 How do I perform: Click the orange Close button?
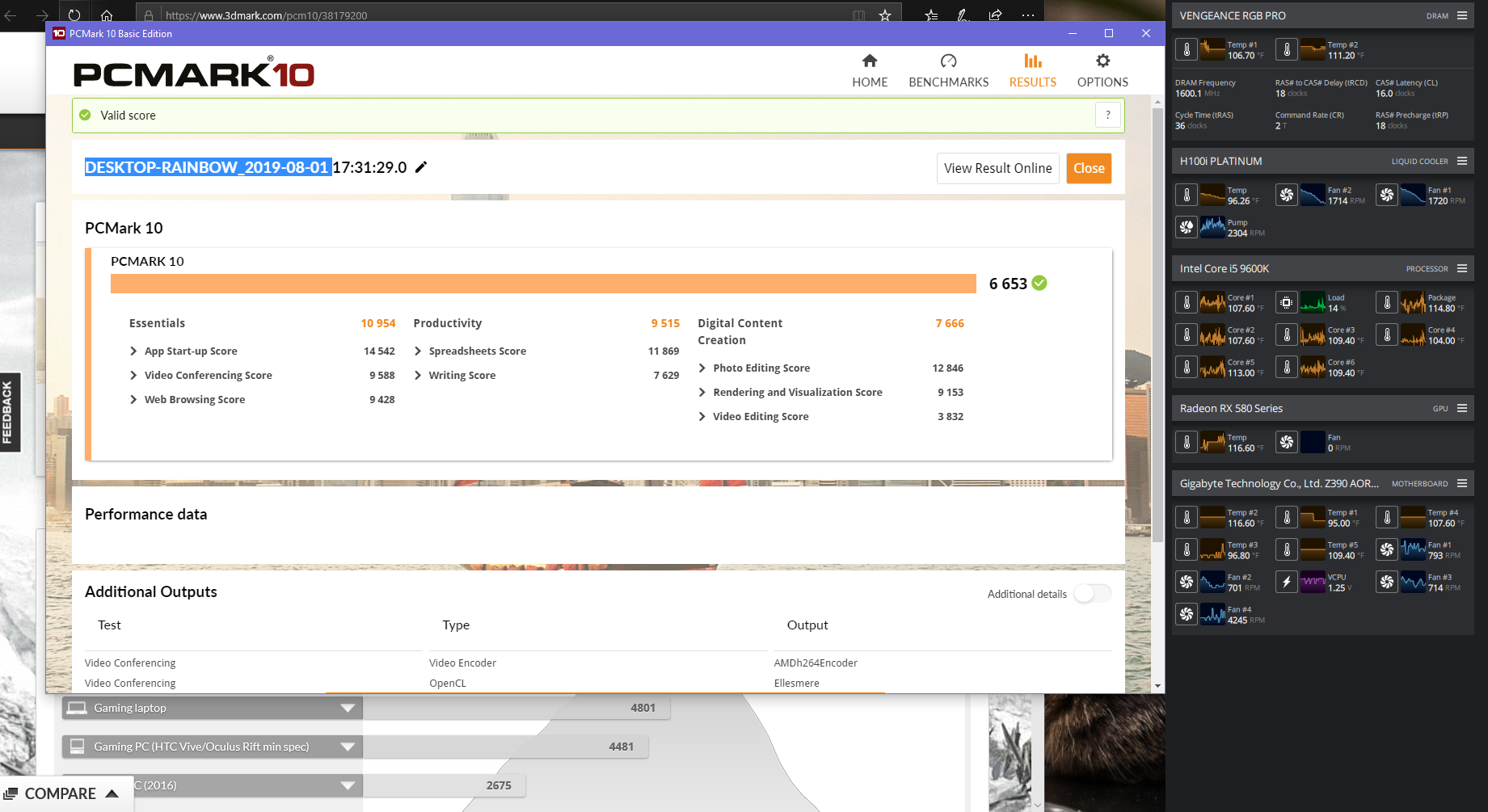(x=1089, y=168)
